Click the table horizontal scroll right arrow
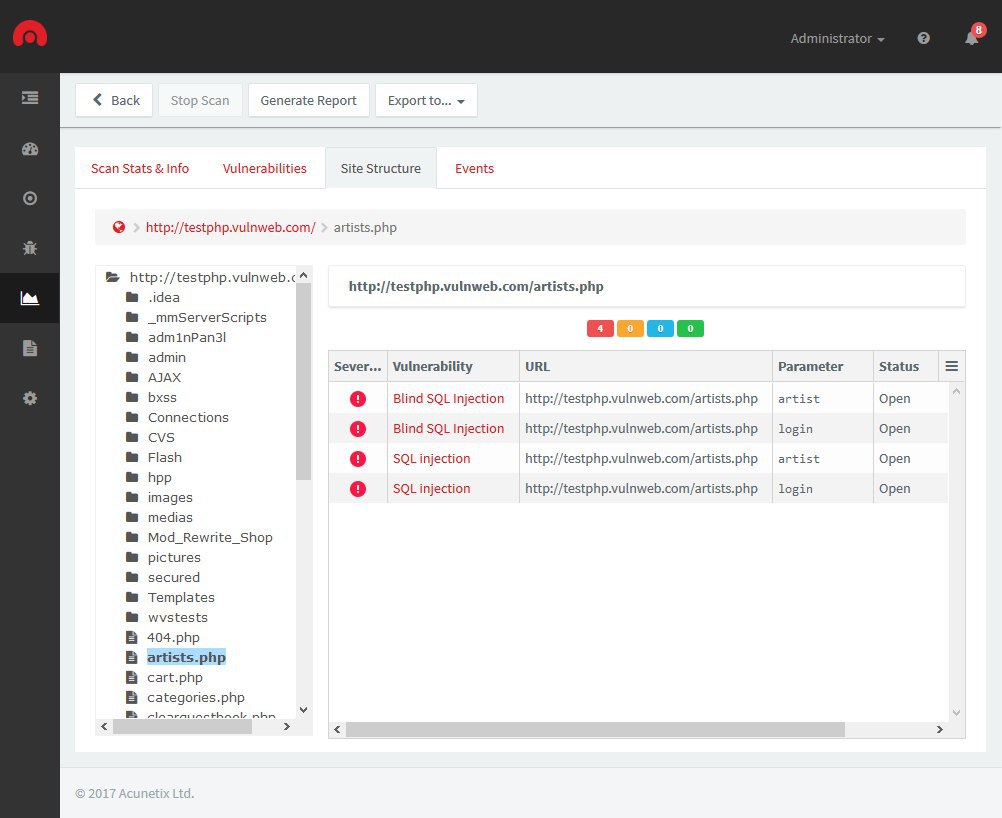Image resolution: width=1002 pixels, height=818 pixels. pyautogui.click(x=939, y=729)
